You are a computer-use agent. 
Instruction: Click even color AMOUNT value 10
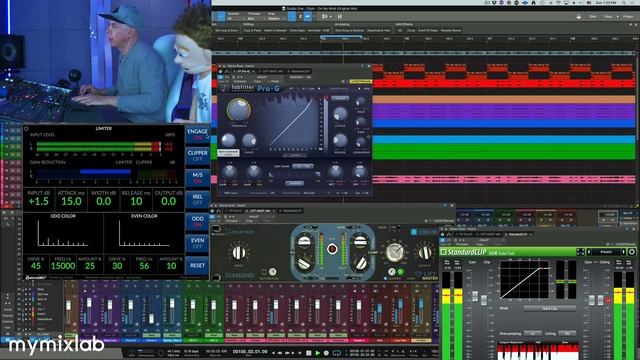click(x=171, y=266)
